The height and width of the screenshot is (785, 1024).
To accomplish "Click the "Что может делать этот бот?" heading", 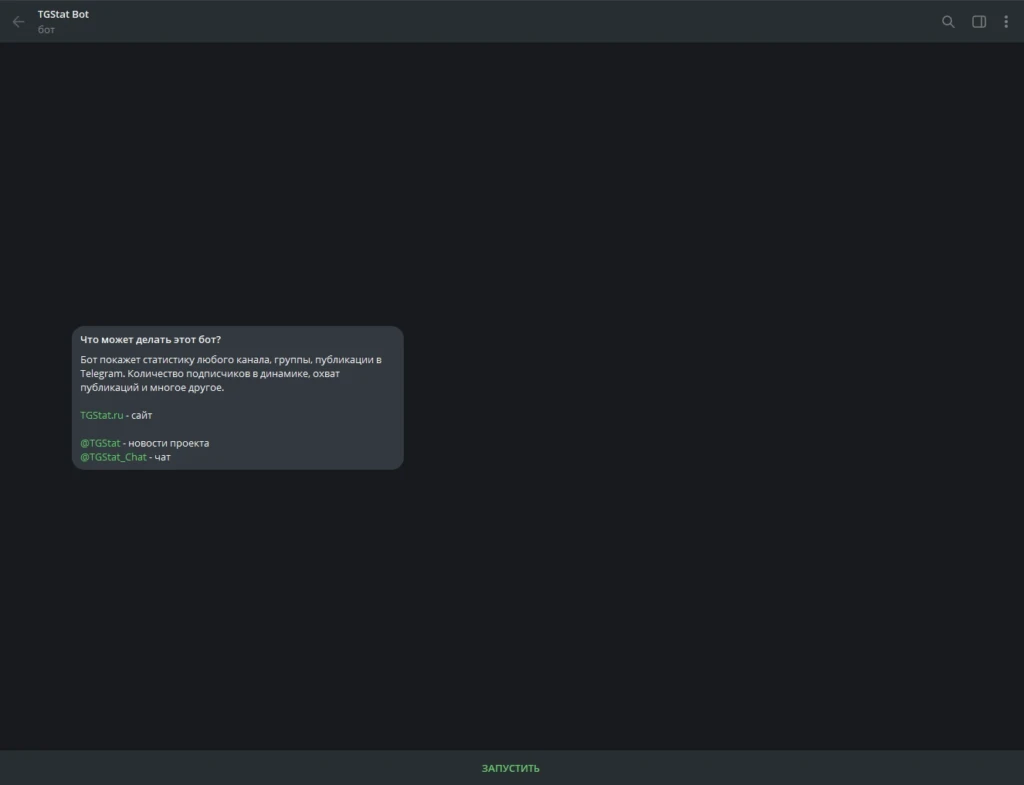I will coord(150,340).
